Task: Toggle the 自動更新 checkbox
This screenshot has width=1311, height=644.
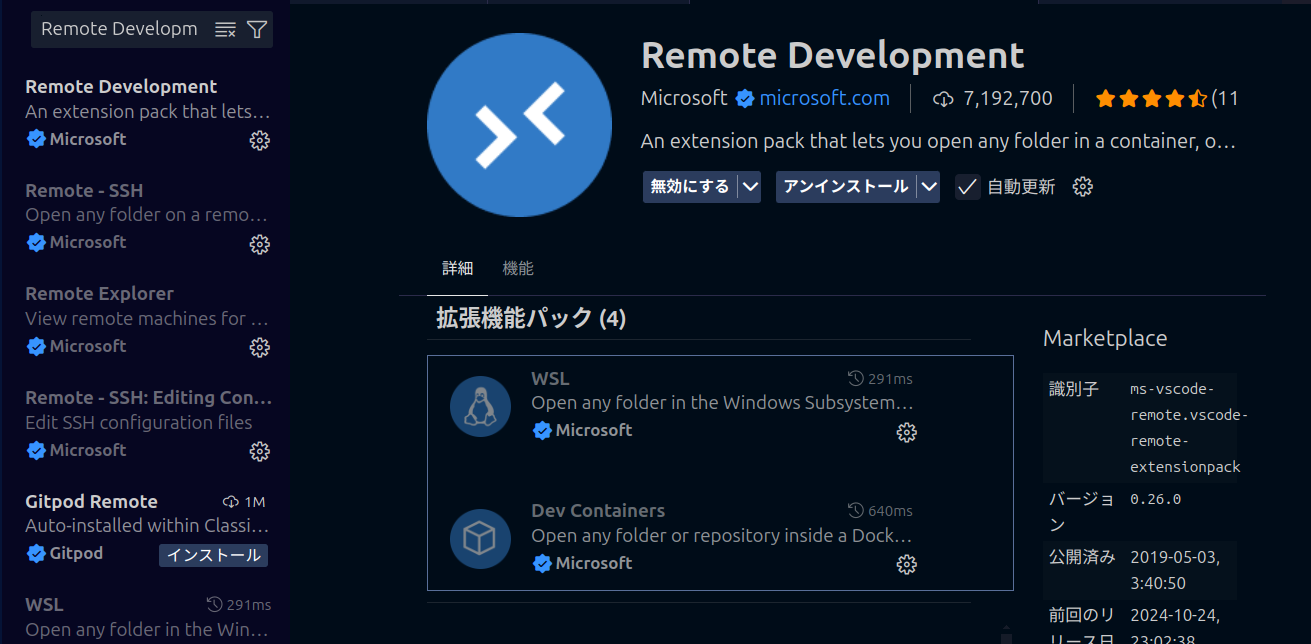Action: point(967,187)
